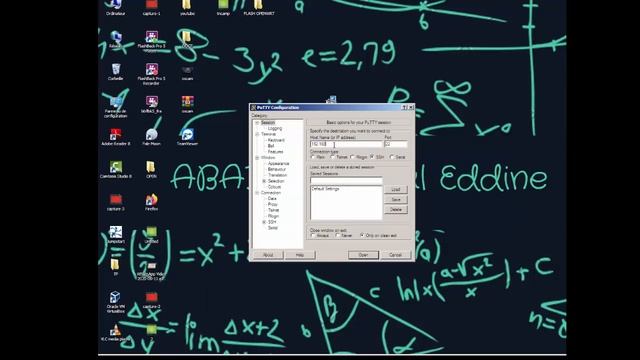Screen dimensions: 640x360
Task: Open the WinRAR archive desktop icon
Action: (x=187, y=104)
